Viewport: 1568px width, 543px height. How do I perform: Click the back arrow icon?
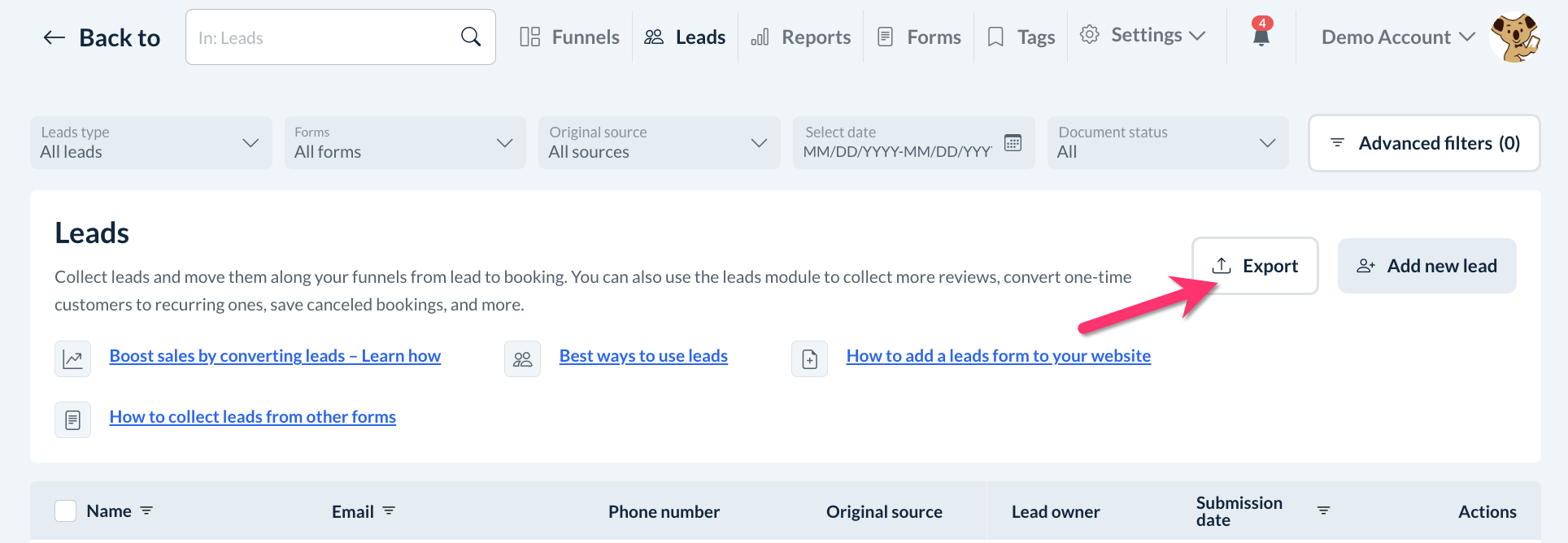[x=54, y=37]
